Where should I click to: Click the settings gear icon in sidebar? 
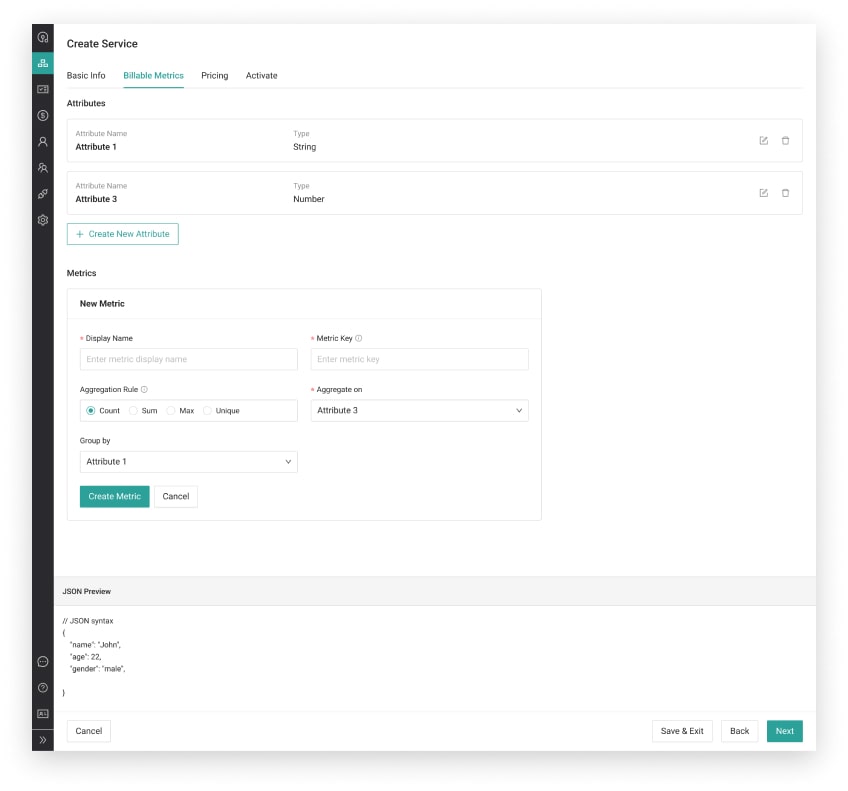(x=43, y=220)
